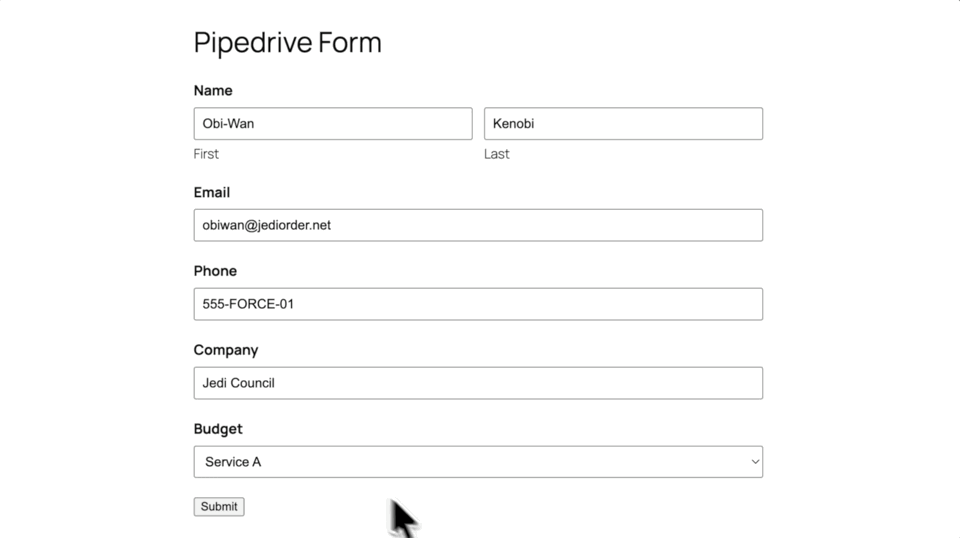Click the 'Service A' selected option text
The height and width of the screenshot is (538, 960).
click(233, 462)
